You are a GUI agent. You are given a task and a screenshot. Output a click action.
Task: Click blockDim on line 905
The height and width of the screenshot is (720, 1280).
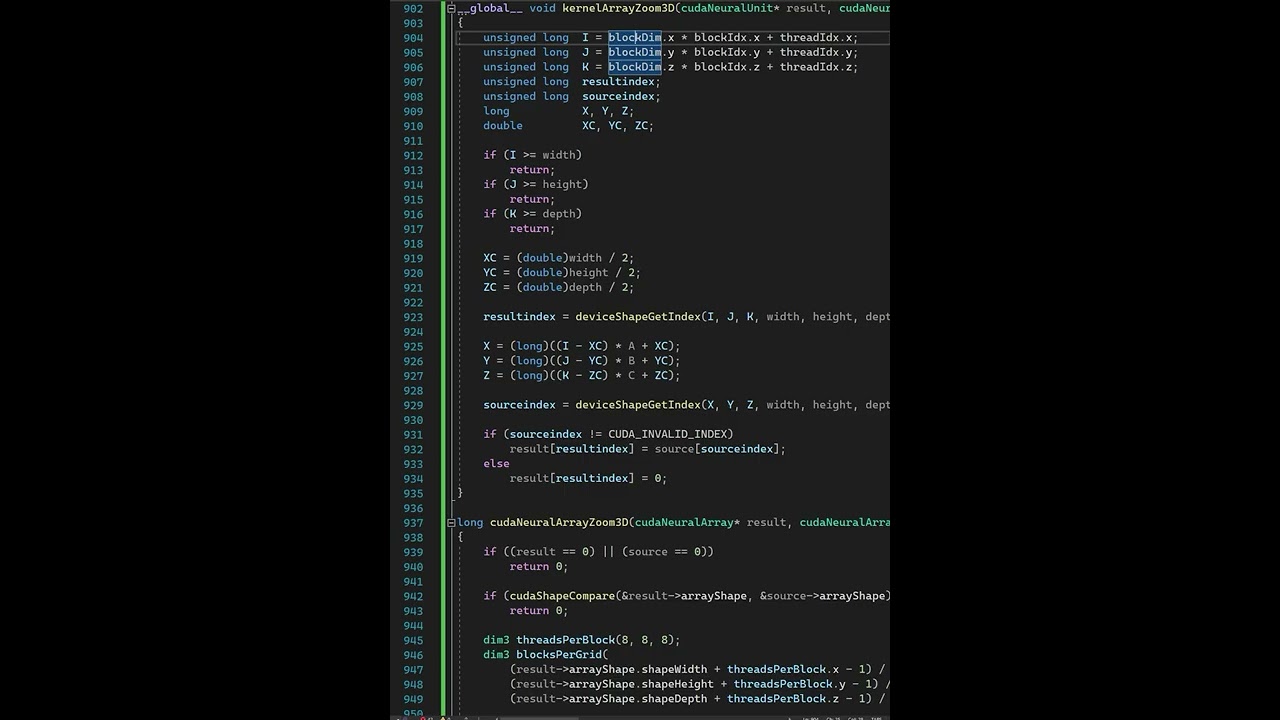tap(635, 52)
